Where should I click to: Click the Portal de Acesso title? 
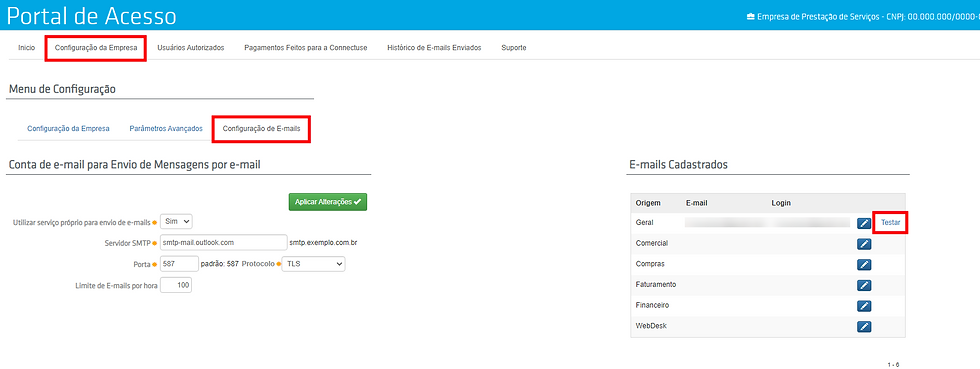(91, 16)
